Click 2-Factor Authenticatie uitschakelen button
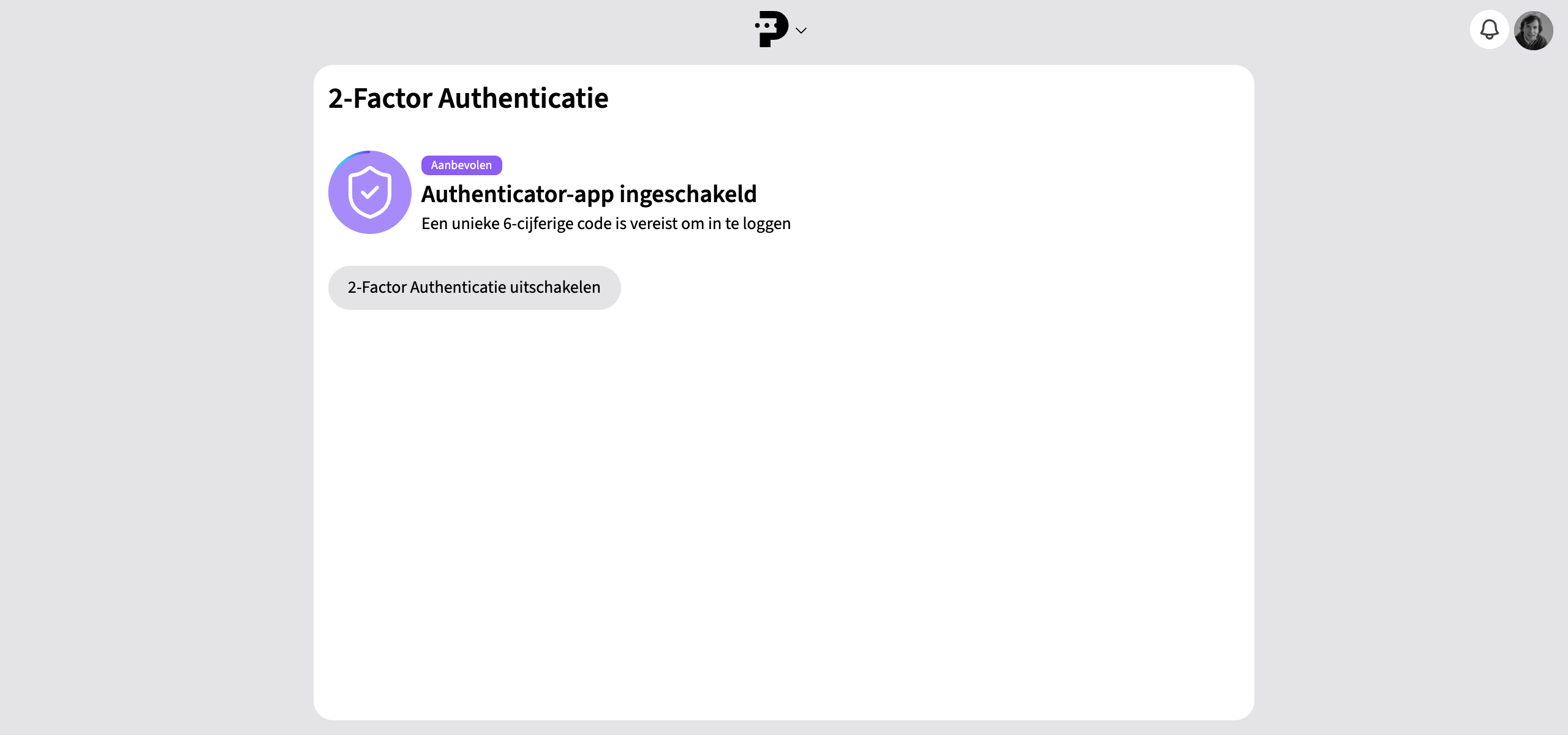Image resolution: width=1568 pixels, height=735 pixels. [x=474, y=287]
